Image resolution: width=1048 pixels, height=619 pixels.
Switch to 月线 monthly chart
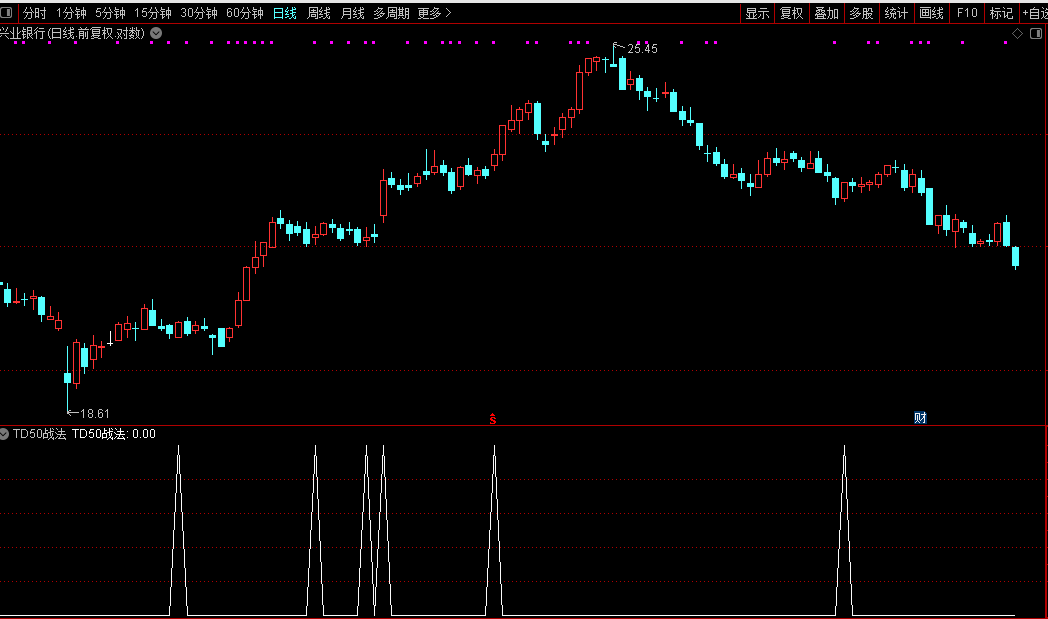tap(352, 13)
